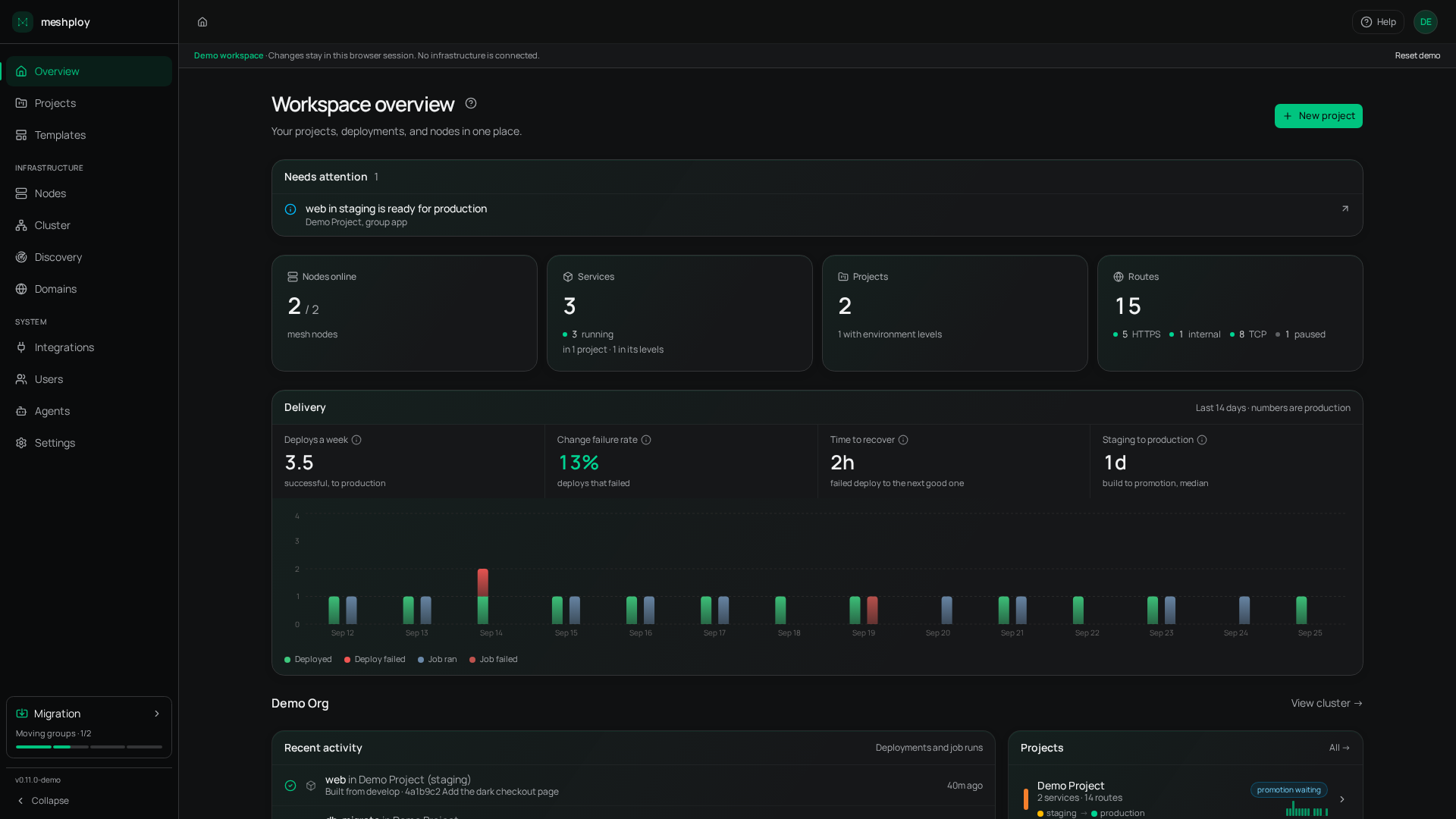The height and width of the screenshot is (819, 1456).
Task: Click the 1 paused routes indicator
Action: point(1301,334)
